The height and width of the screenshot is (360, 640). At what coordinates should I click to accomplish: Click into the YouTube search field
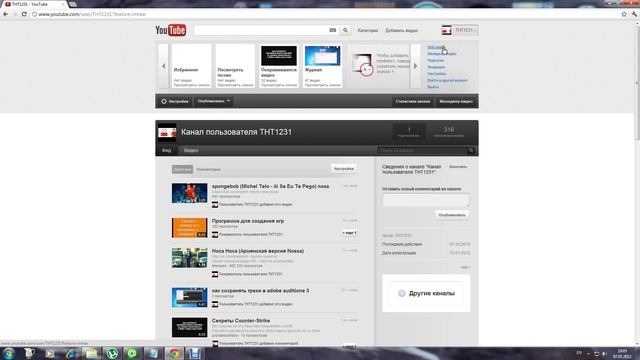(x=261, y=30)
